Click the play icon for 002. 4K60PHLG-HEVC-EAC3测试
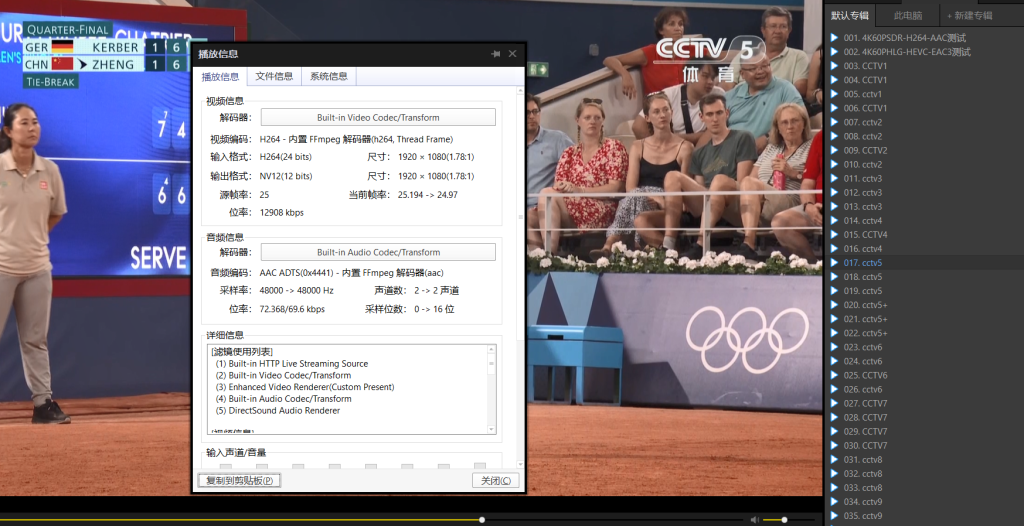The height and width of the screenshot is (526, 1024). click(x=834, y=52)
